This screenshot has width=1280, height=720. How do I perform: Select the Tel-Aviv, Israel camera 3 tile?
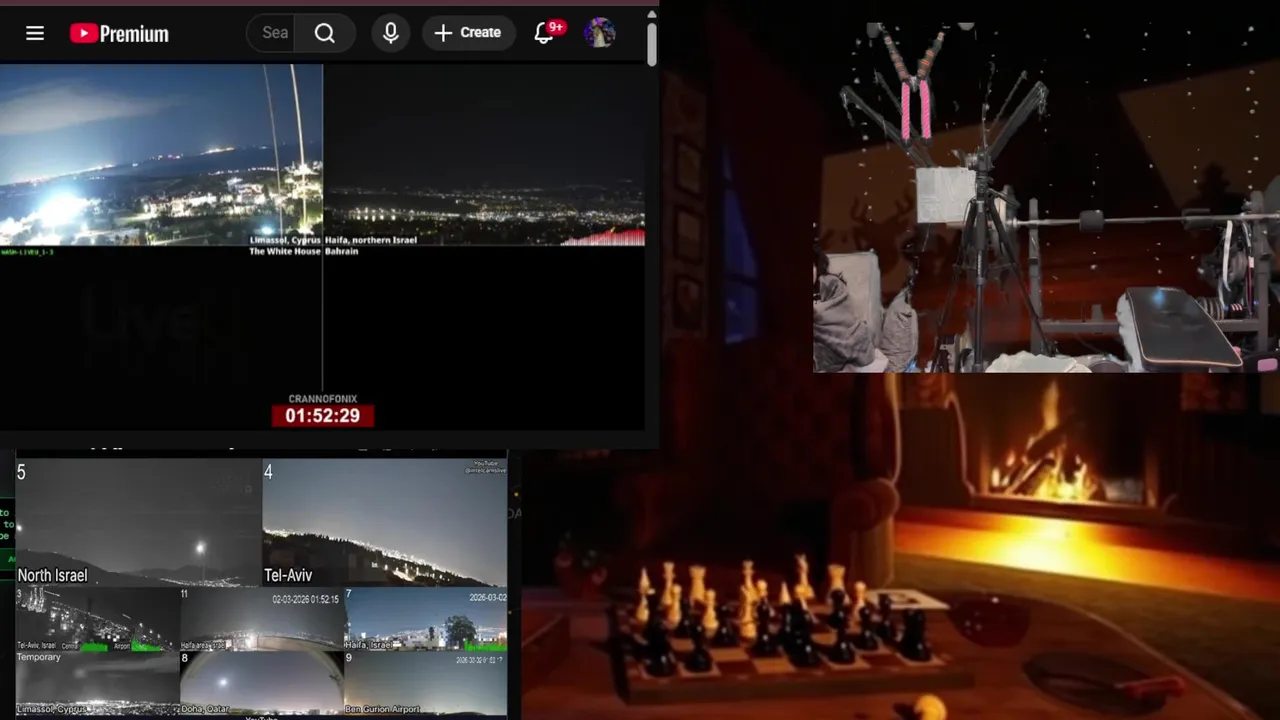point(97,620)
